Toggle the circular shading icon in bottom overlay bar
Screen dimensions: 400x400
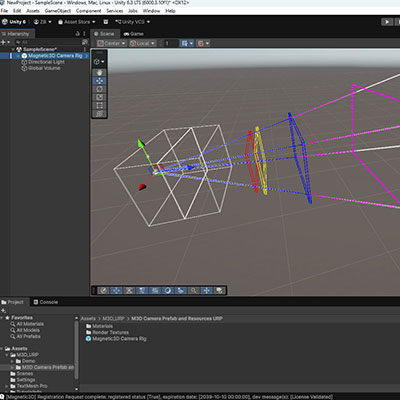click(168, 291)
